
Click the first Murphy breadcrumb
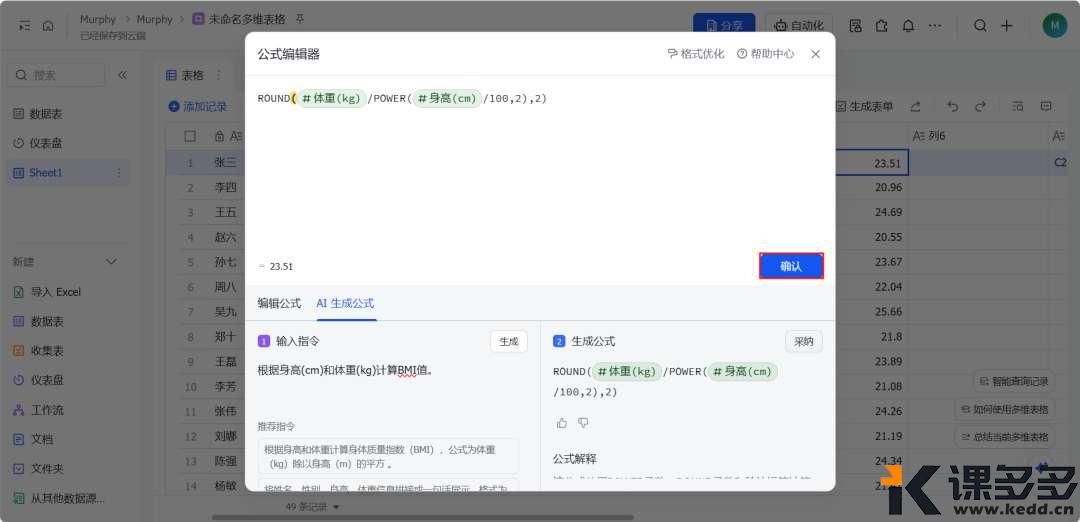click(x=98, y=19)
